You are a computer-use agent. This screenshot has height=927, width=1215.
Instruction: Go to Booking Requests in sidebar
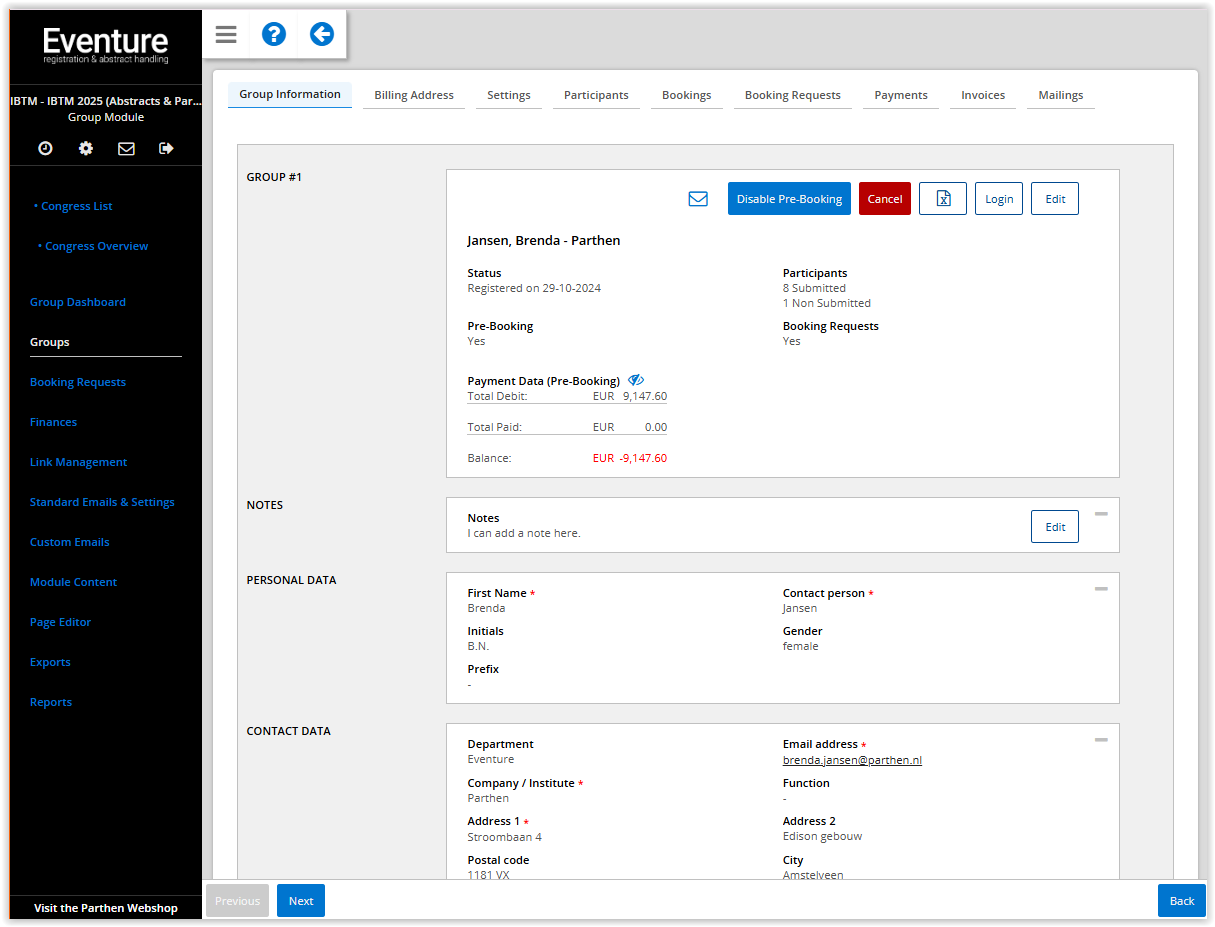click(x=78, y=382)
